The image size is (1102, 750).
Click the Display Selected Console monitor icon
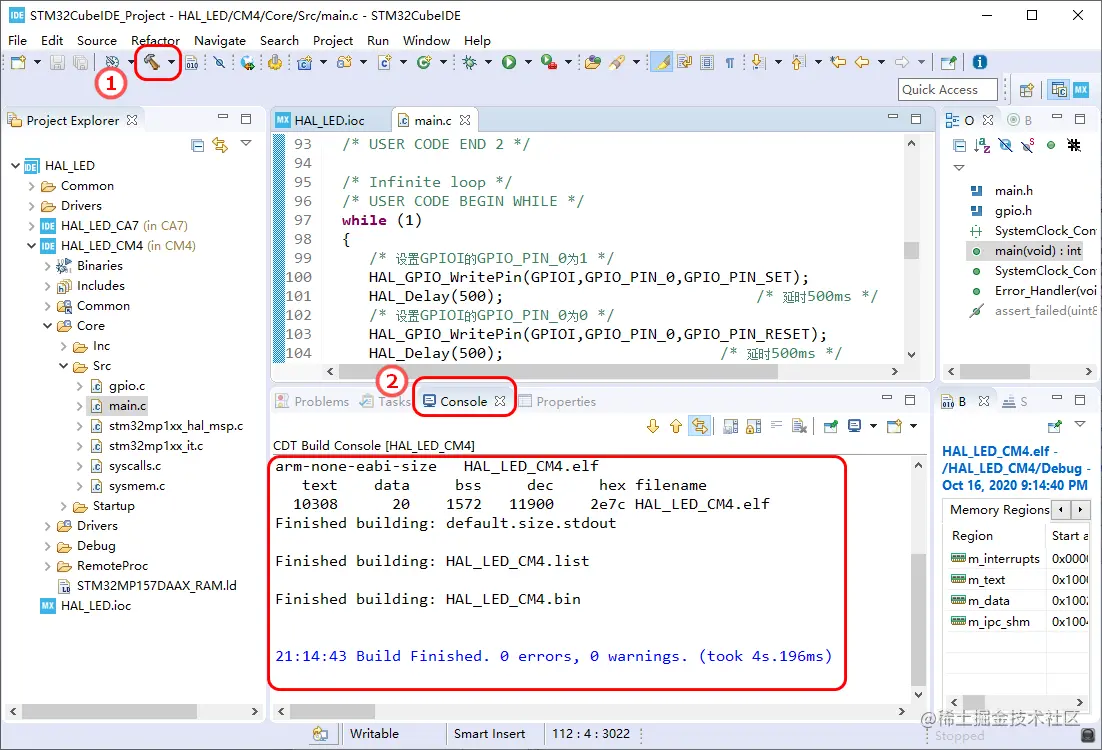coord(855,426)
